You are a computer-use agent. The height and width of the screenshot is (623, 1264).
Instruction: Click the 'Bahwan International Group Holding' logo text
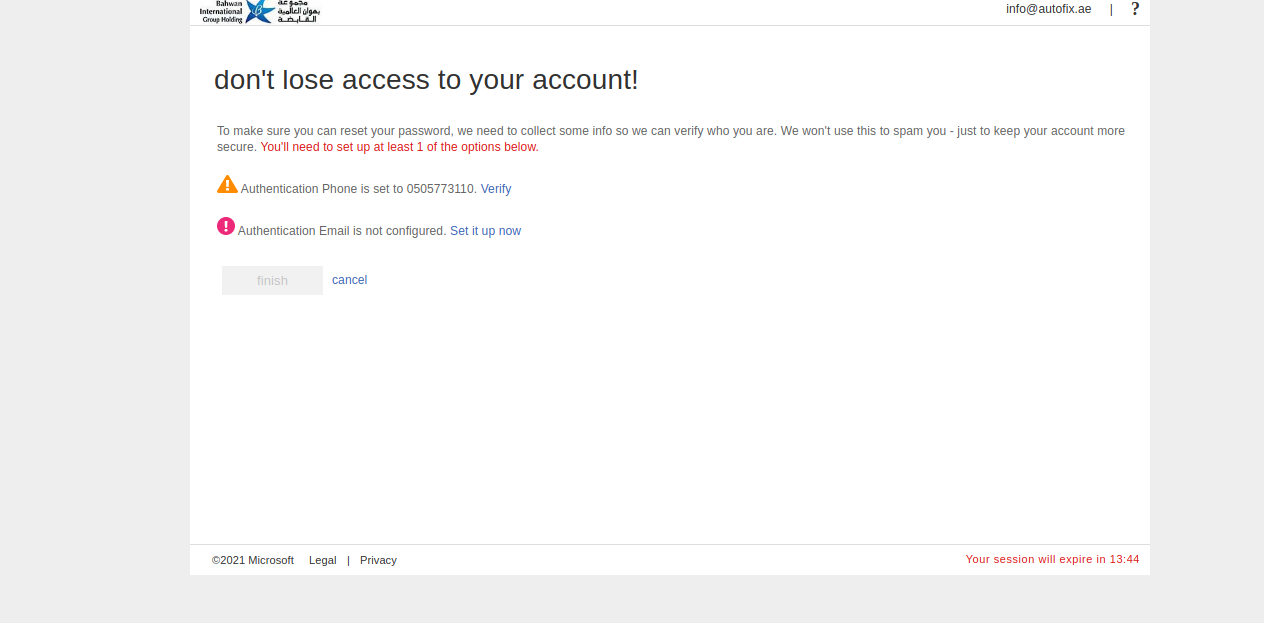point(221,11)
